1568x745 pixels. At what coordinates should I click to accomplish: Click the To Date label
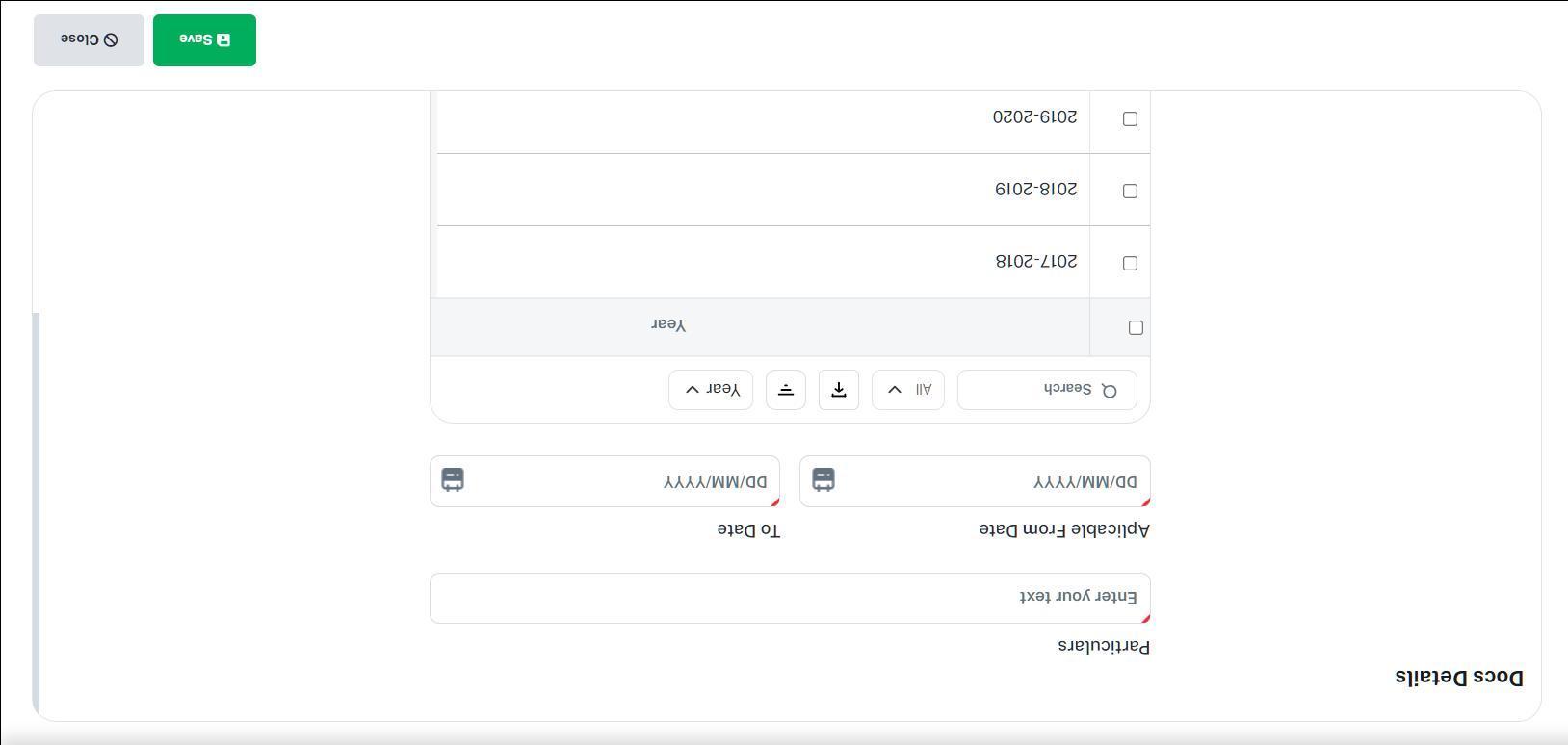(x=748, y=529)
